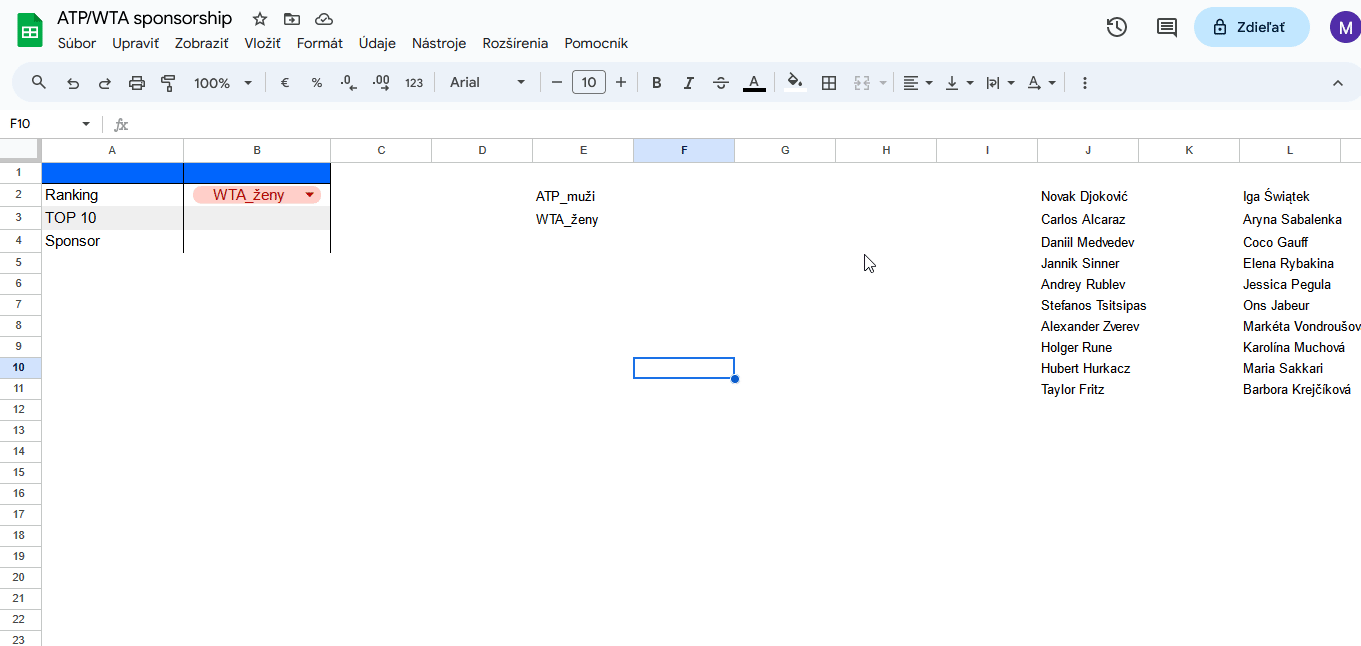This screenshot has width=1361, height=646.
Task: Select the TOP 10 cell
Action: (x=112, y=218)
